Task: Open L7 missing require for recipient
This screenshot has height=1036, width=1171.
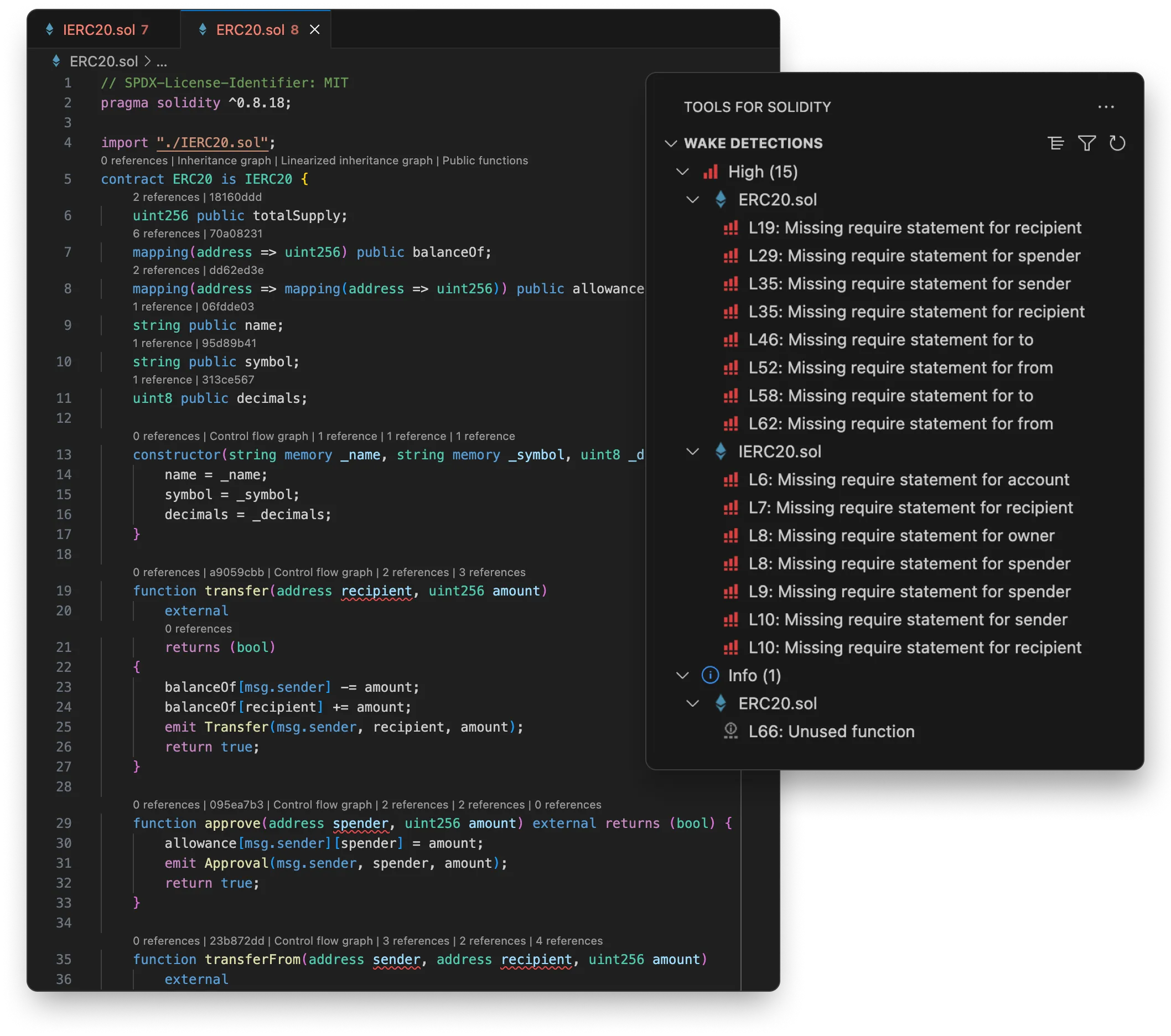Action: point(910,507)
